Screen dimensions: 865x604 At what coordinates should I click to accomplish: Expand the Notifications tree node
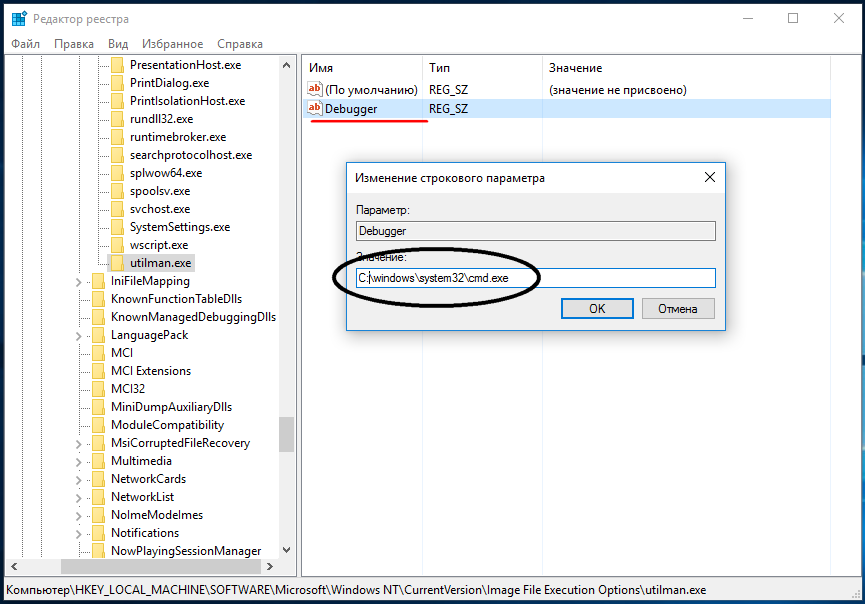pyautogui.click(x=78, y=534)
